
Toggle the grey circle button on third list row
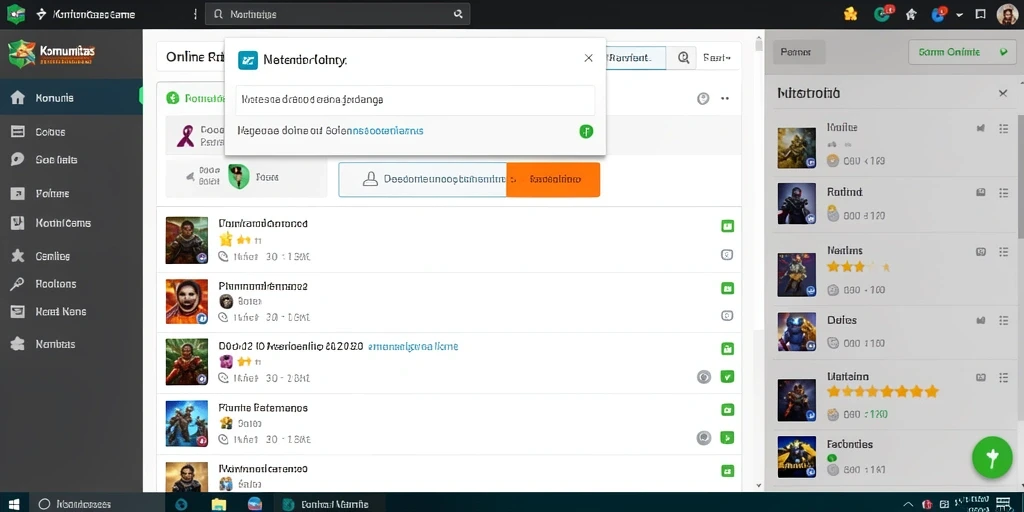click(703, 377)
